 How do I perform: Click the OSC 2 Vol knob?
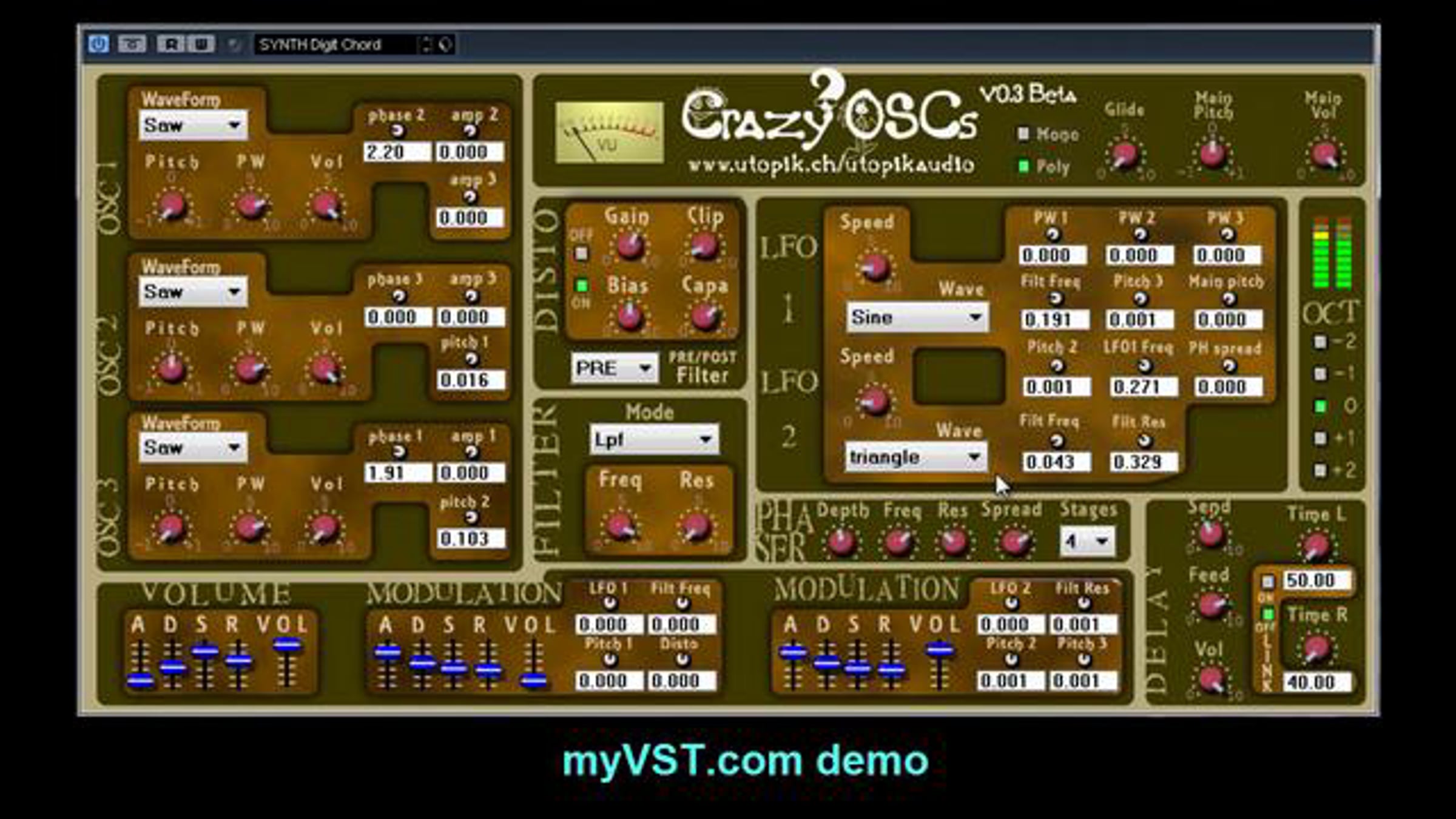(x=325, y=369)
